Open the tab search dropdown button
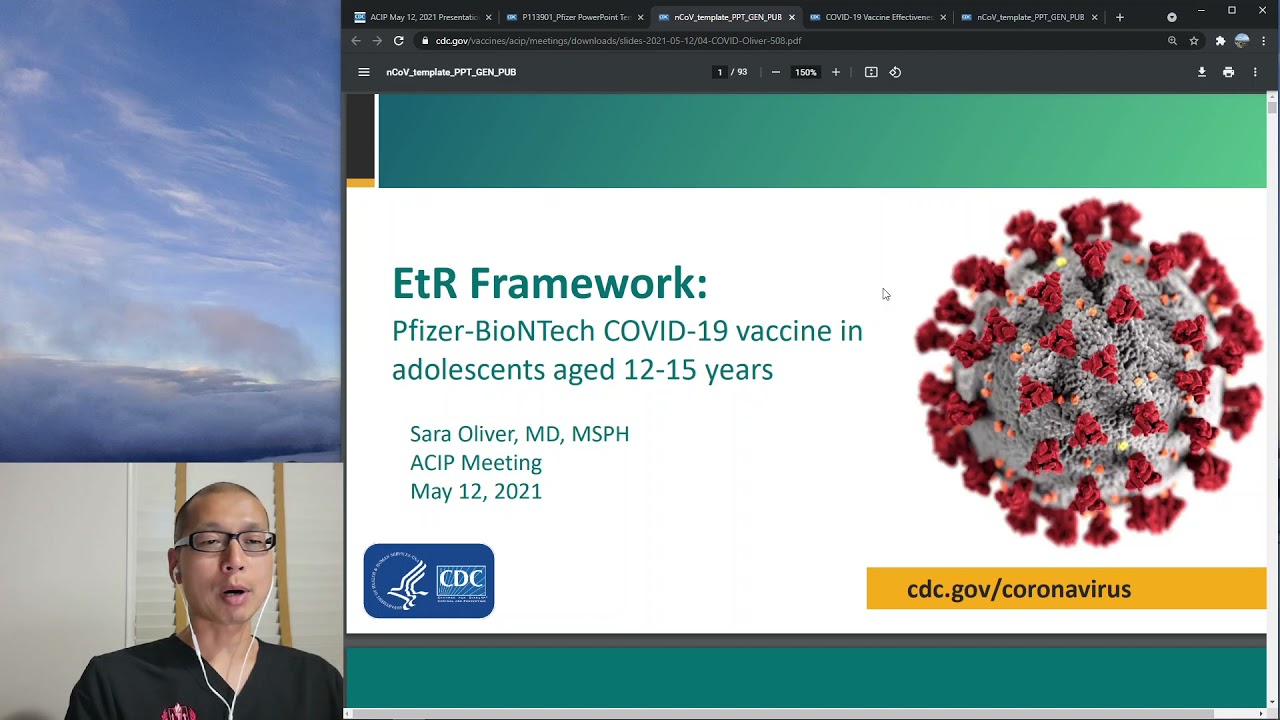This screenshot has width=1280, height=720. point(1172,17)
